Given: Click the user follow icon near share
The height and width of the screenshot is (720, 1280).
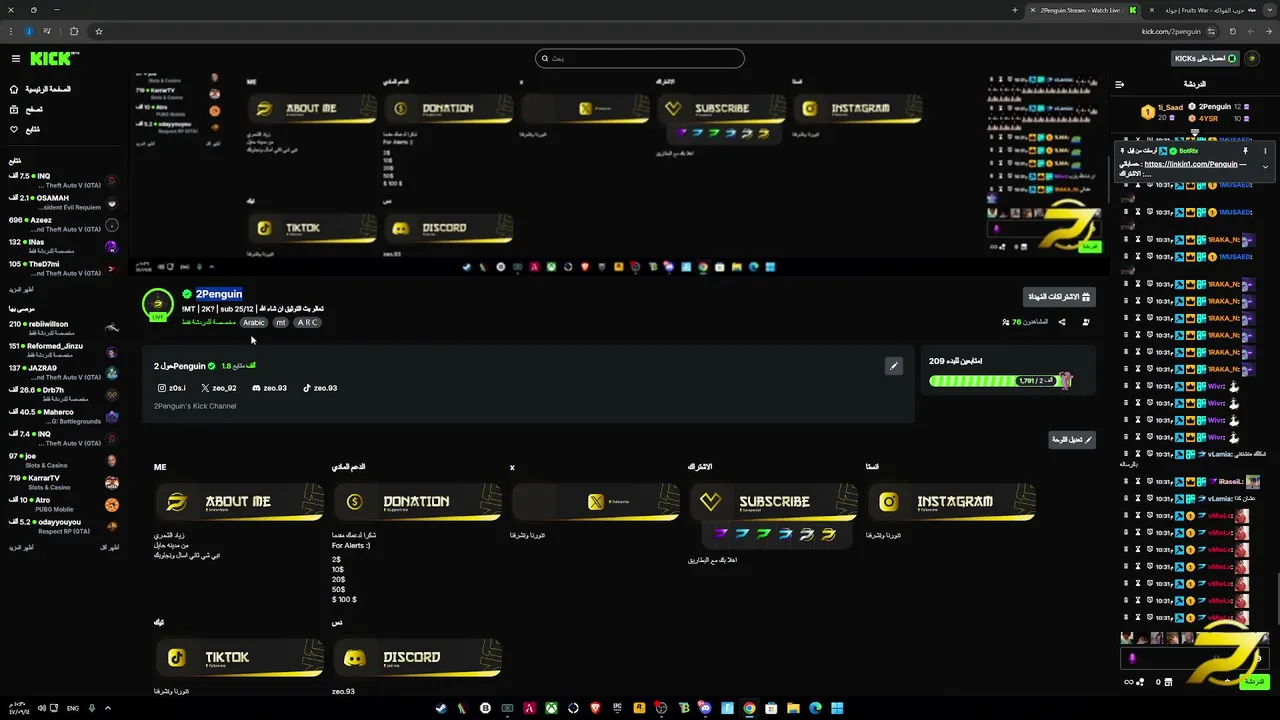Looking at the screenshot, I should click(x=1086, y=322).
